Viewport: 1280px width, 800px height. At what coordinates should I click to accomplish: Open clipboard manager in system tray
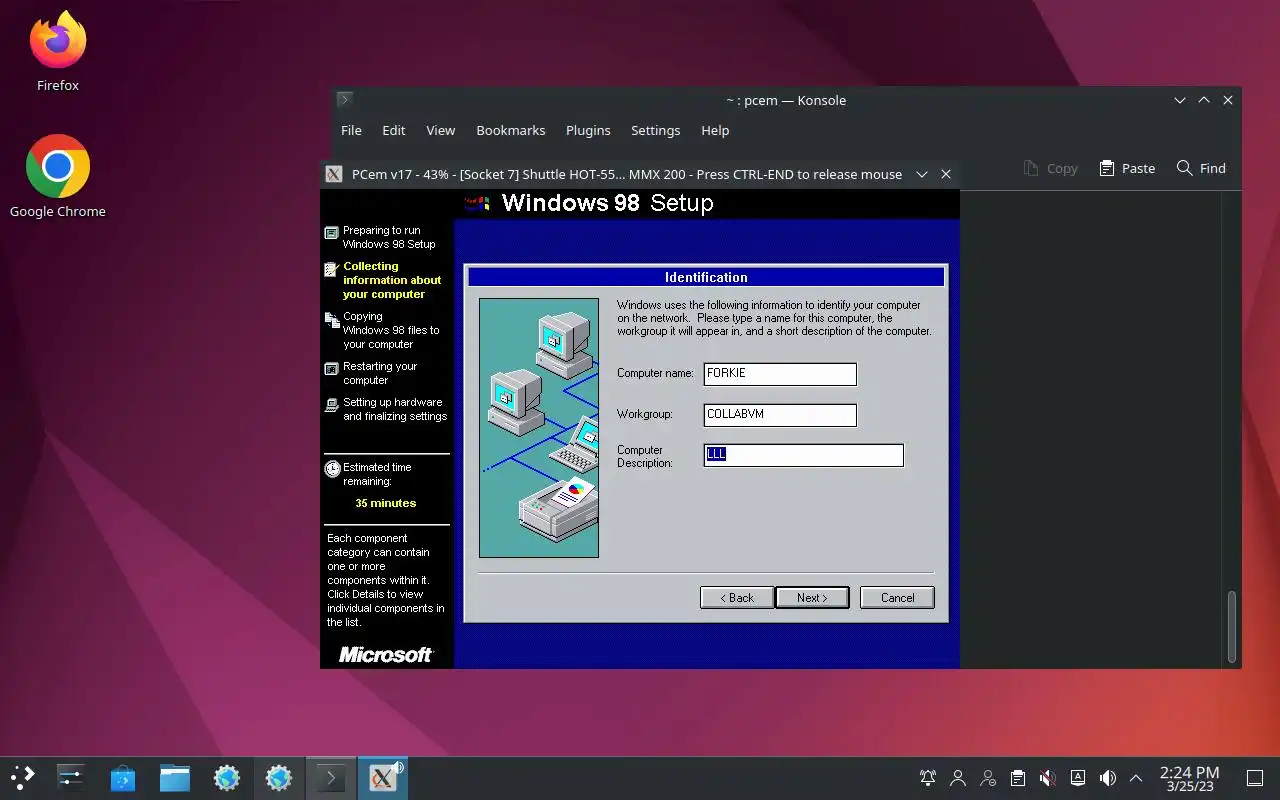coord(1018,778)
